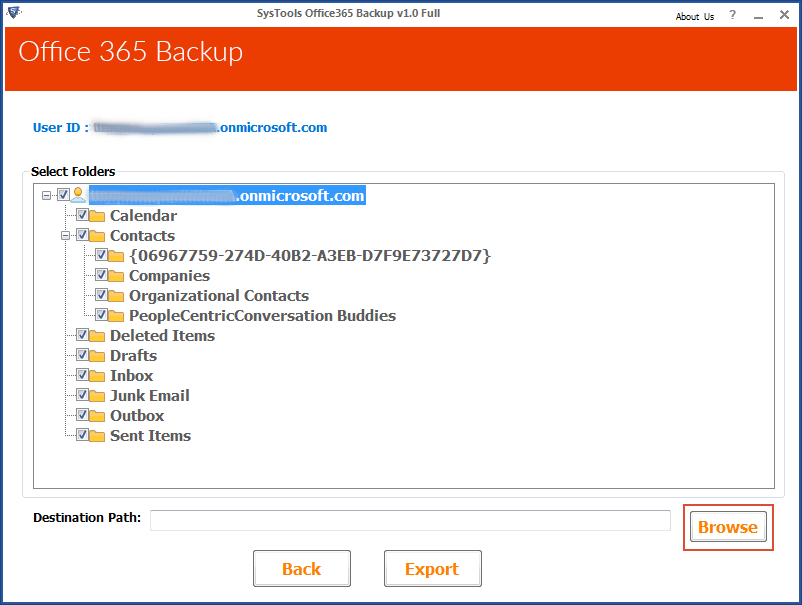Uncheck the Deleted Items checkbox
The width and height of the screenshot is (802, 605).
[82, 336]
